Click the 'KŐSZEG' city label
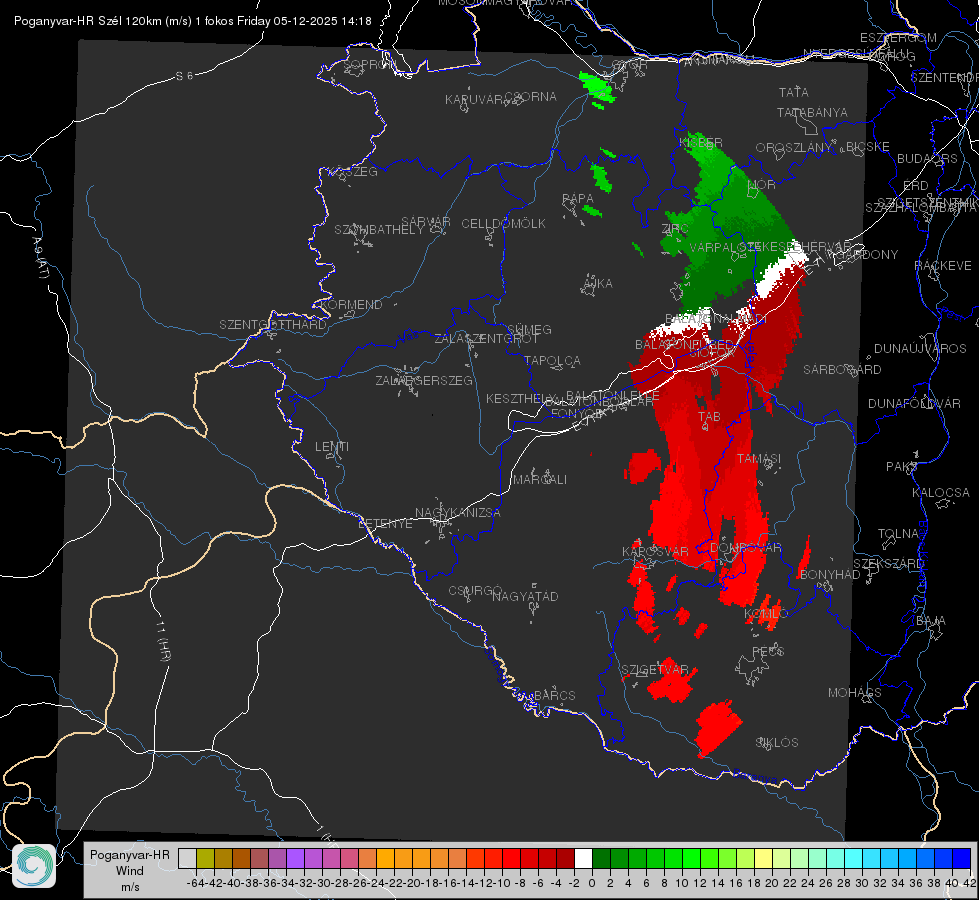The width and height of the screenshot is (979, 900). pyautogui.click(x=355, y=172)
